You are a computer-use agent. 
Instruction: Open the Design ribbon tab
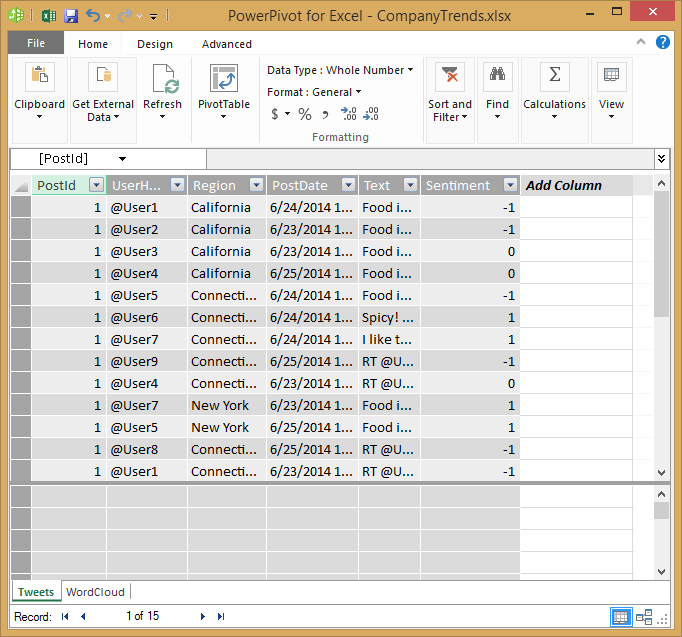point(155,44)
